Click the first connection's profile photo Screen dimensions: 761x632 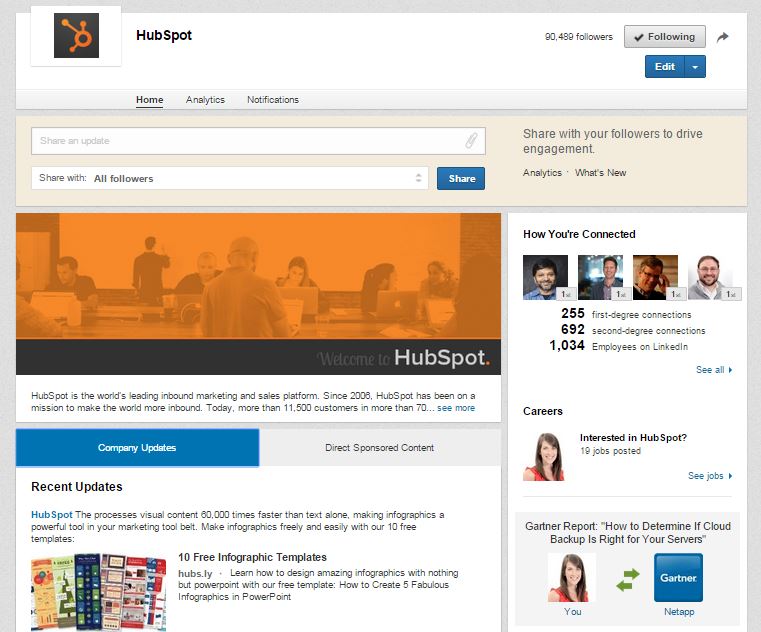(546, 277)
